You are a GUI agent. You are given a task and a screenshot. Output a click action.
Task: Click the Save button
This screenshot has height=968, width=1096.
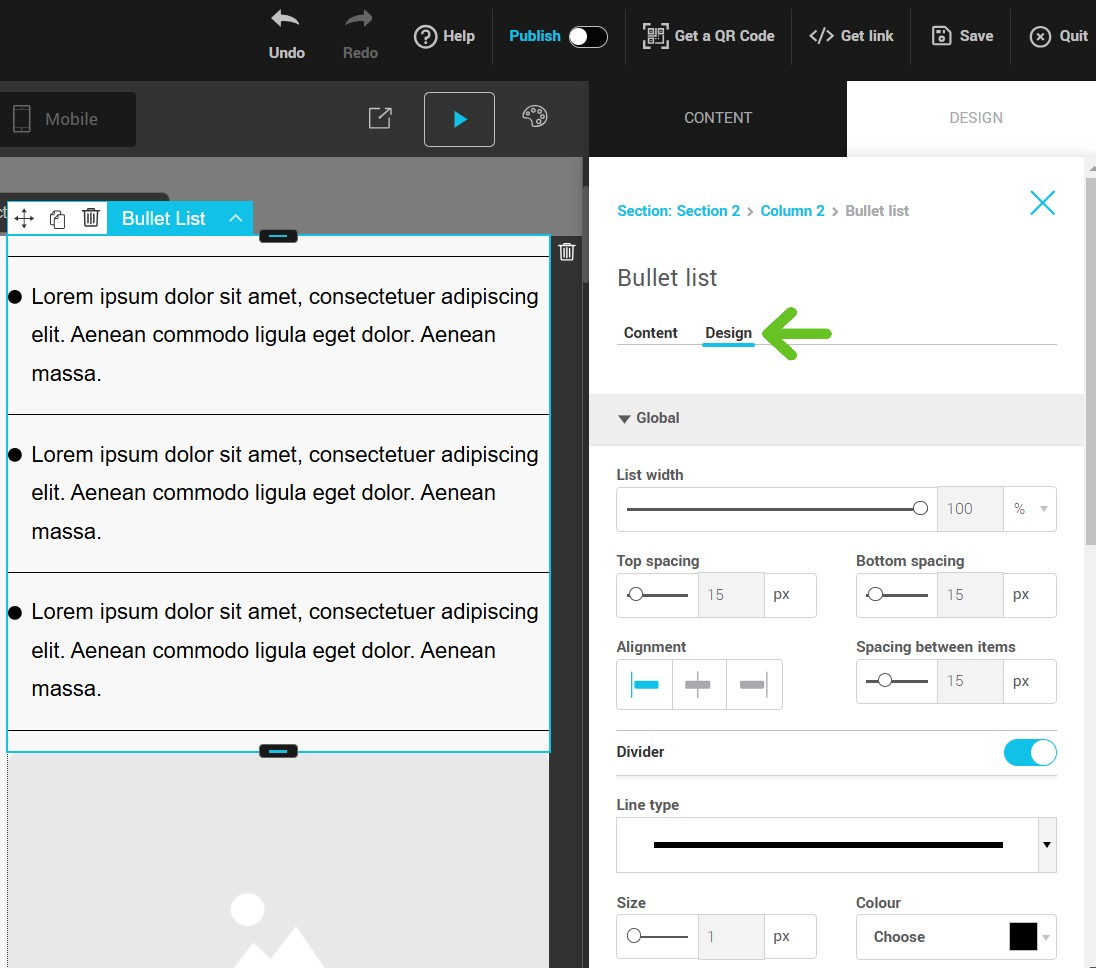961,35
